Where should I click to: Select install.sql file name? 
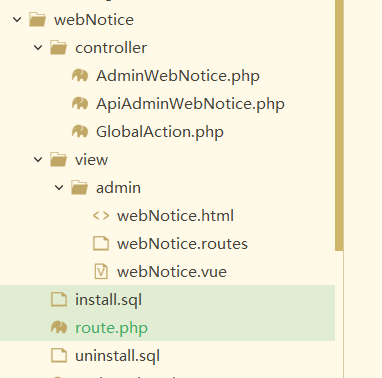pyautogui.click(x=109, y=300)
